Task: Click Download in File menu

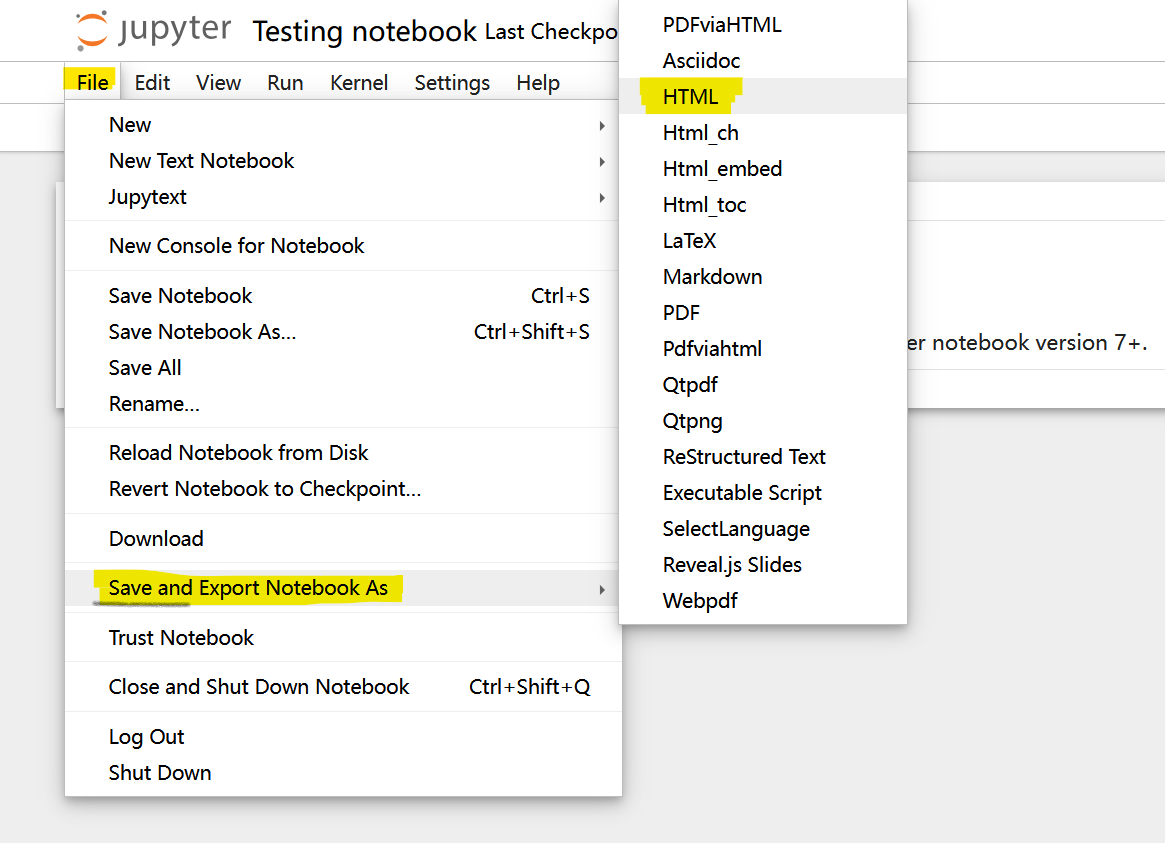Action: 343,538
